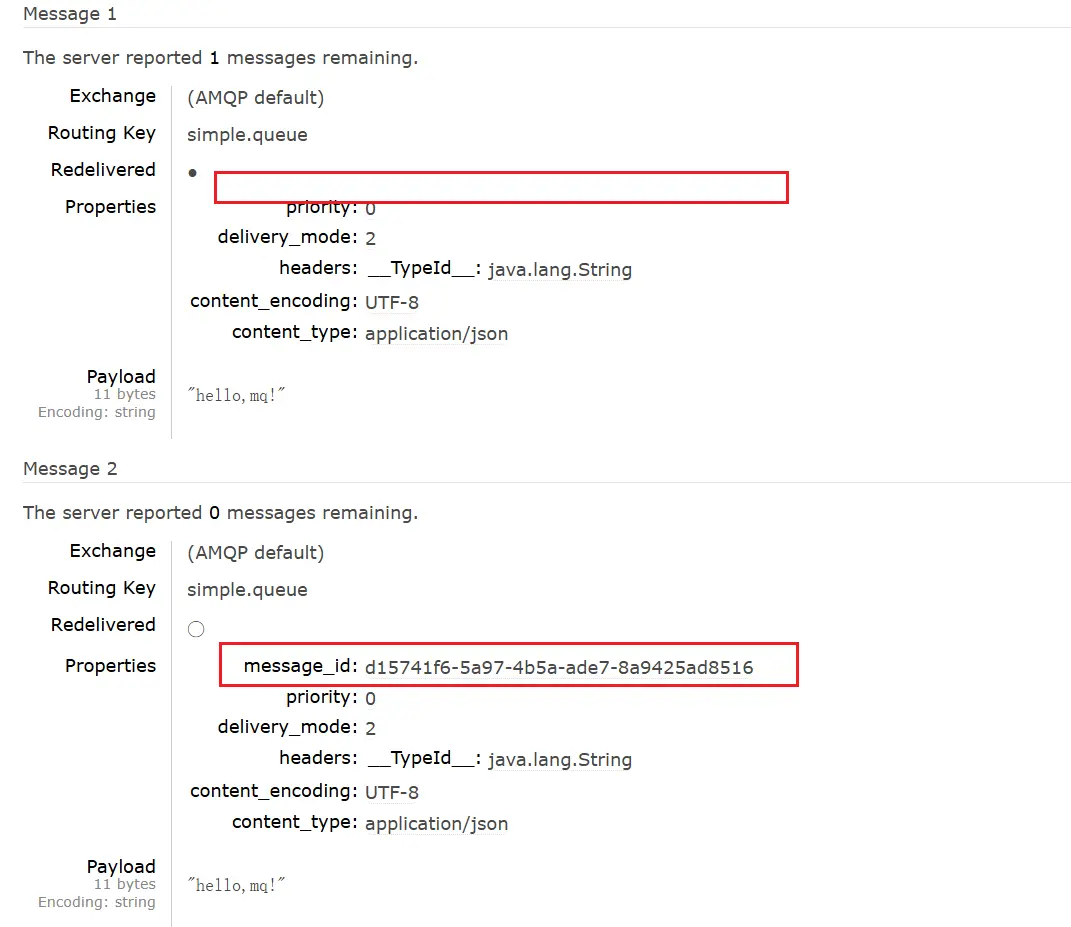
Task: Click UTF-8 content_encoding value in Message 2
Action: click(392, 792)
